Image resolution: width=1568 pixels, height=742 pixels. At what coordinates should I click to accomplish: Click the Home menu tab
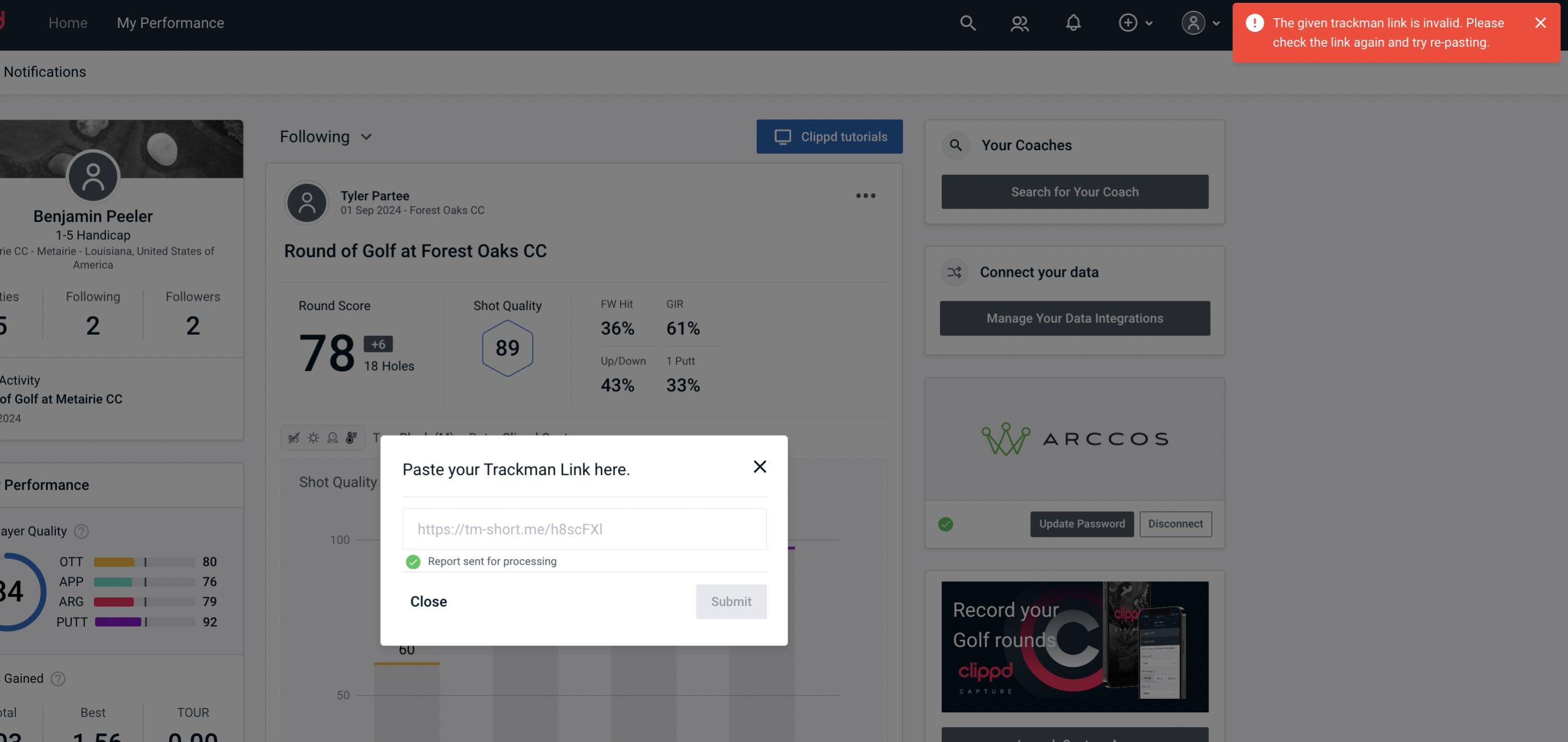[x=67, y=22]
